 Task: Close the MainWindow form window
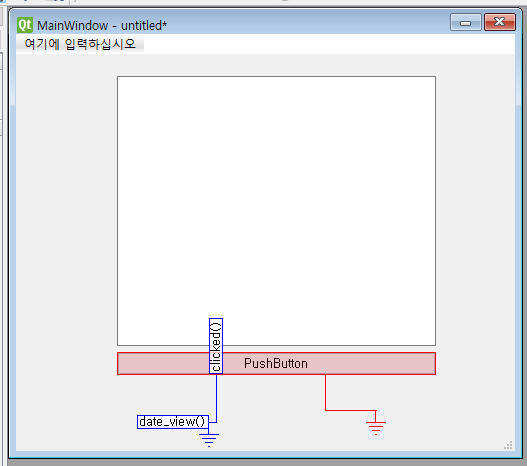(500, 22)
